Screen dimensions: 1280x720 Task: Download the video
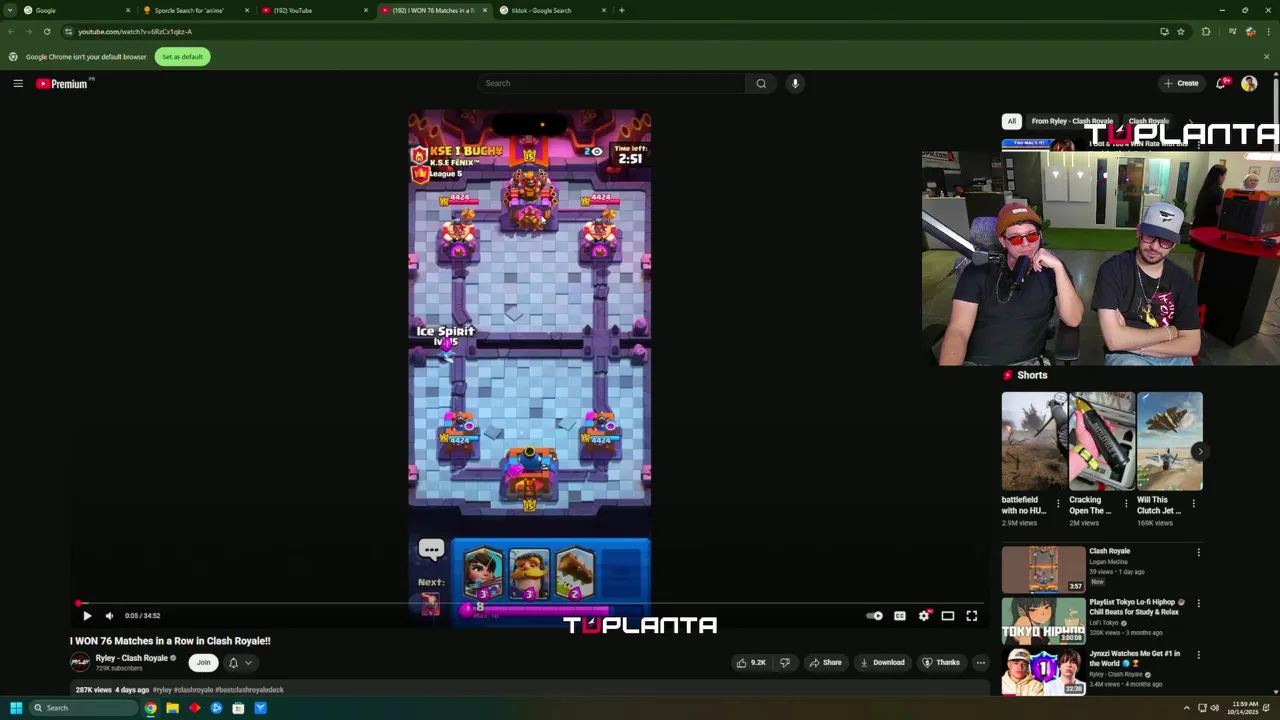point(882,662)
